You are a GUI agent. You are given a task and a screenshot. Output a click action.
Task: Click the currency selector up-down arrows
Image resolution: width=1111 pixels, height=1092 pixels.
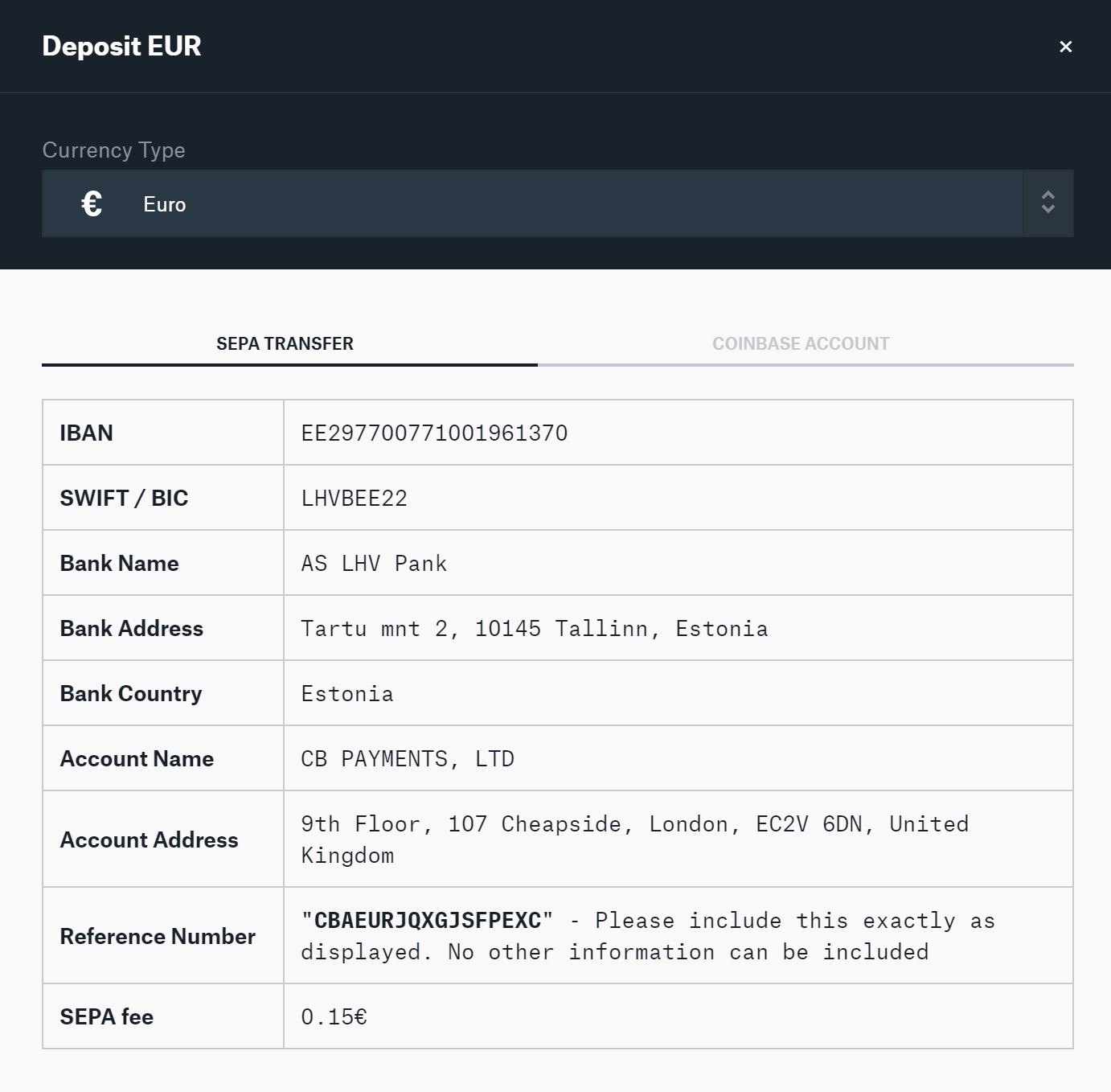(1047, 203)
